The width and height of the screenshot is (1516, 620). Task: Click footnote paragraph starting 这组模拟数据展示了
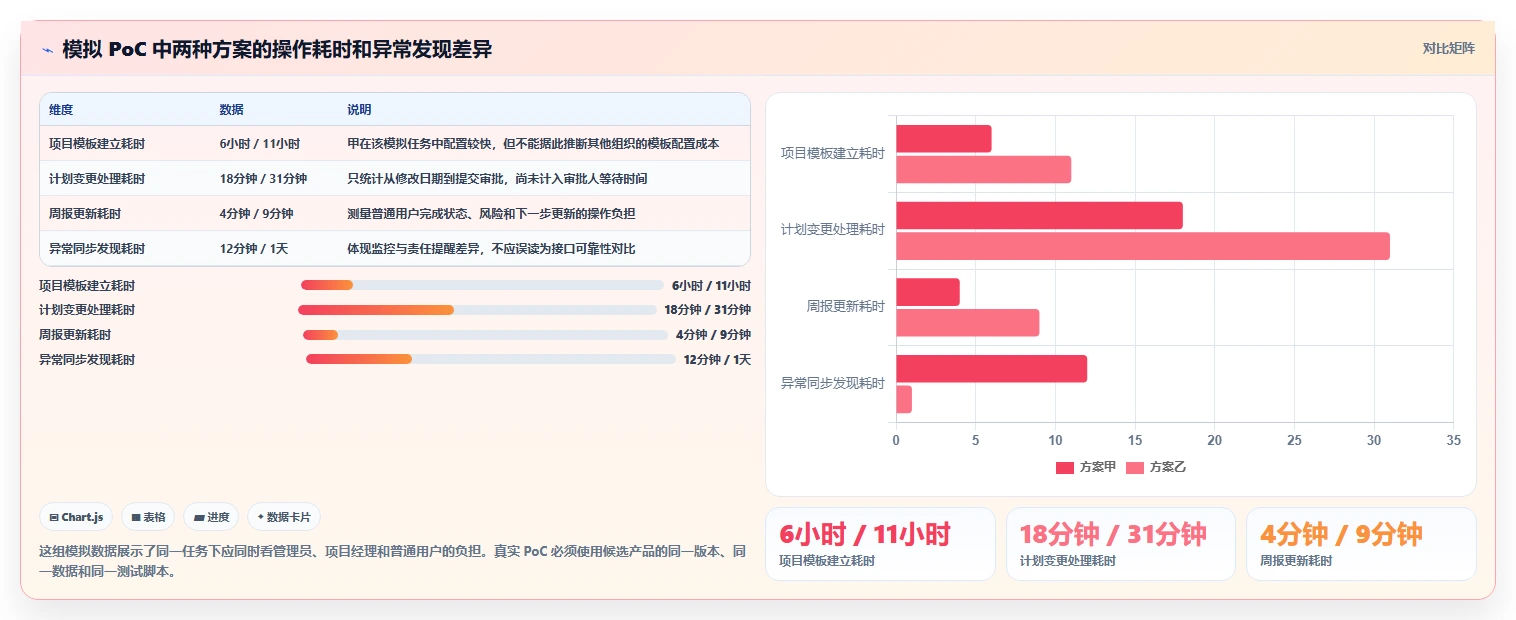(x=392, y=562)
